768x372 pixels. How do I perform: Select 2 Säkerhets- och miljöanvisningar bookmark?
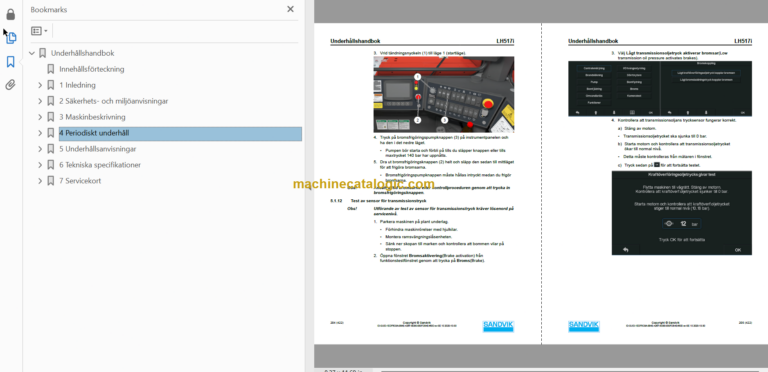point(114,101)
